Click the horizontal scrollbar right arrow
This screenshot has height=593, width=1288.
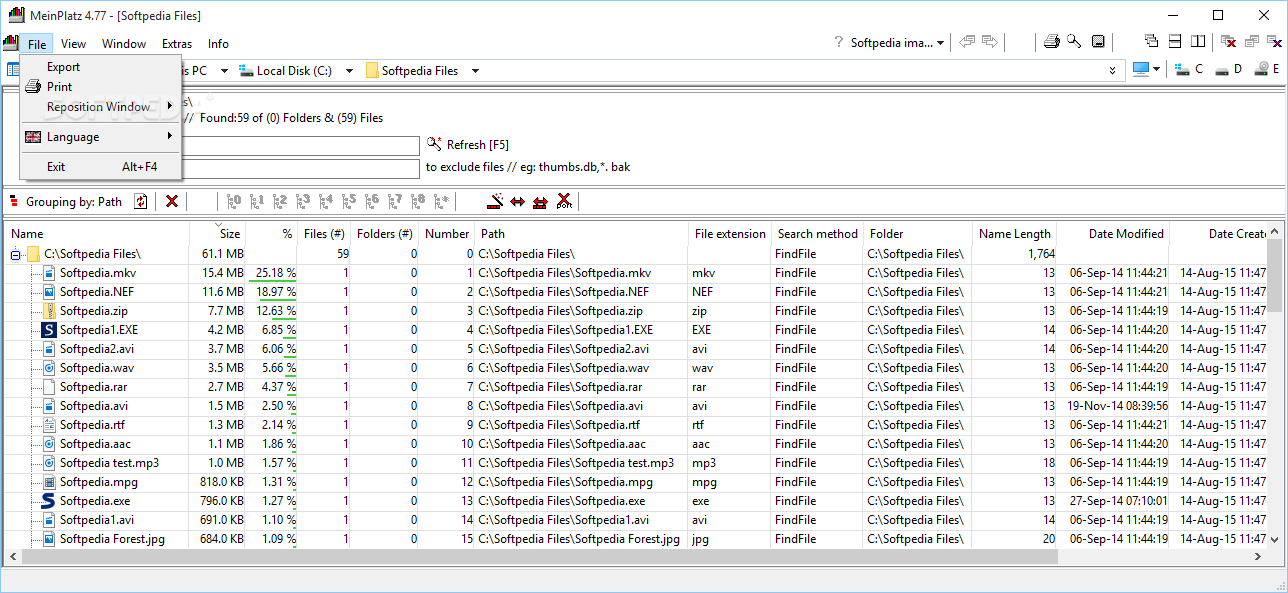[x=1259, y=555]
